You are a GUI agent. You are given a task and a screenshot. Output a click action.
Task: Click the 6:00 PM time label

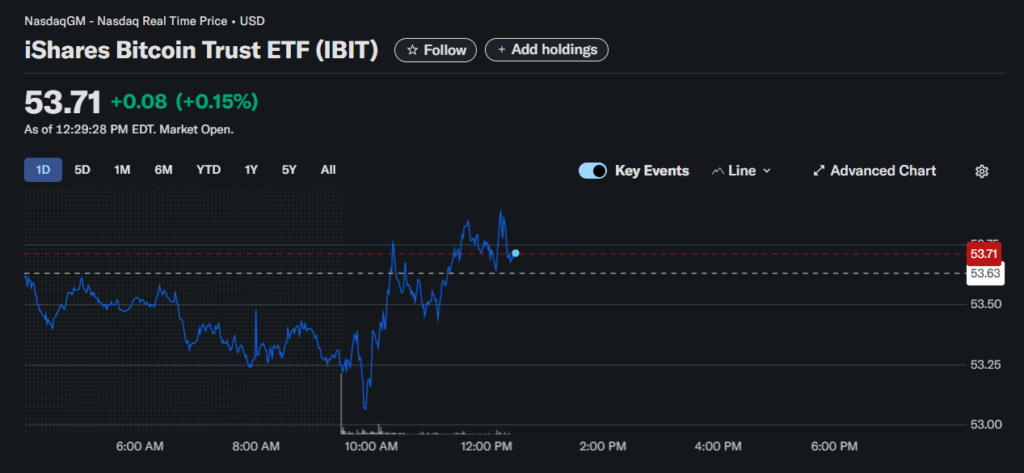tap(834, 447)
